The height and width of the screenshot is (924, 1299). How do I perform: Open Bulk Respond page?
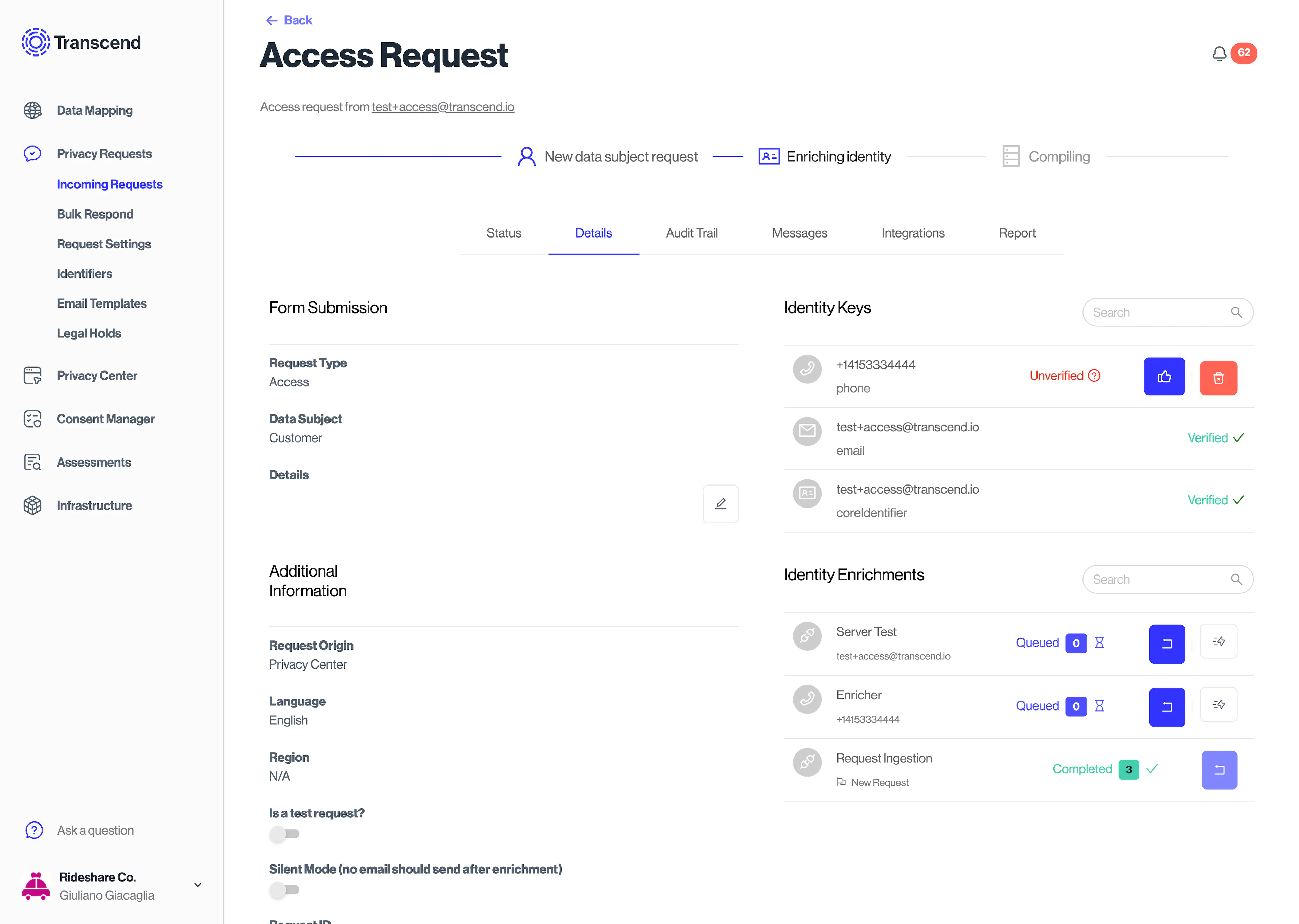95,214
